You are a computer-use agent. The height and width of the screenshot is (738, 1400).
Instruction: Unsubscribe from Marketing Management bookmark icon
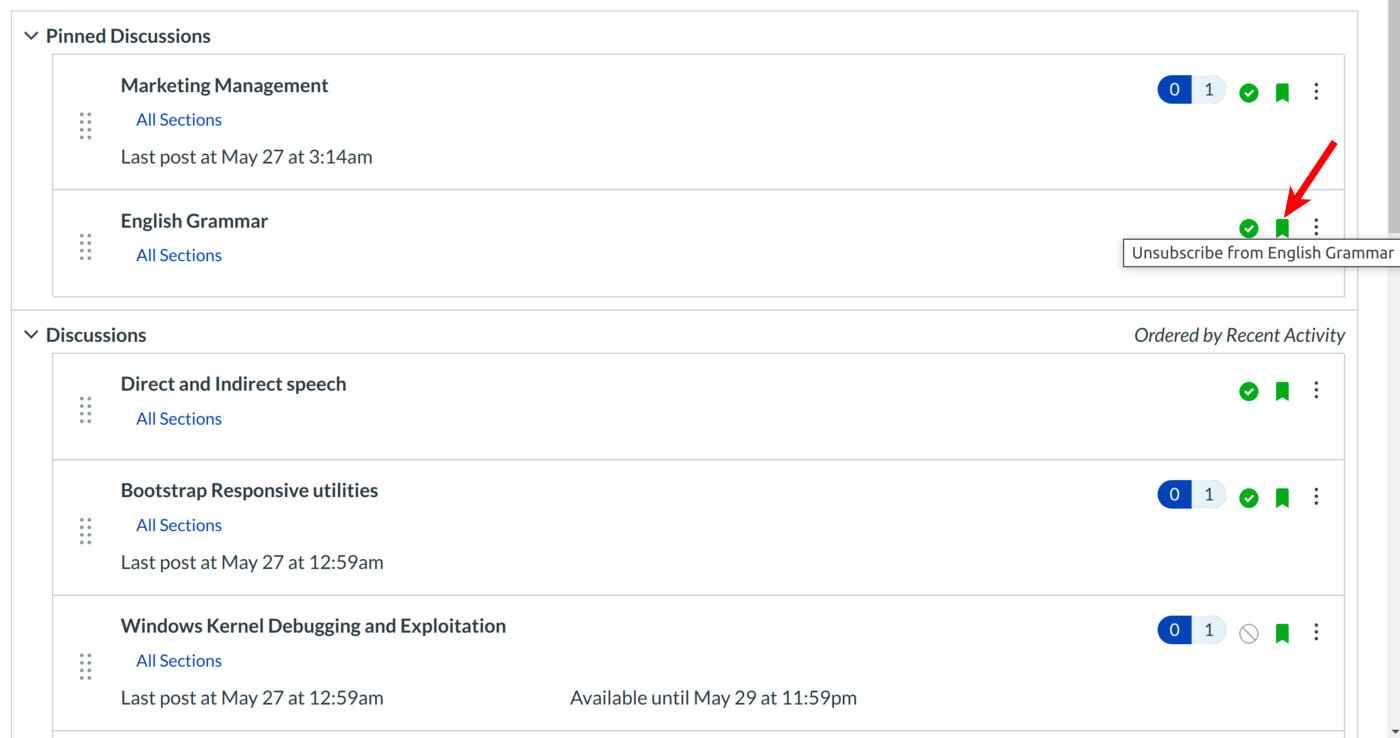coord(1282,93)
